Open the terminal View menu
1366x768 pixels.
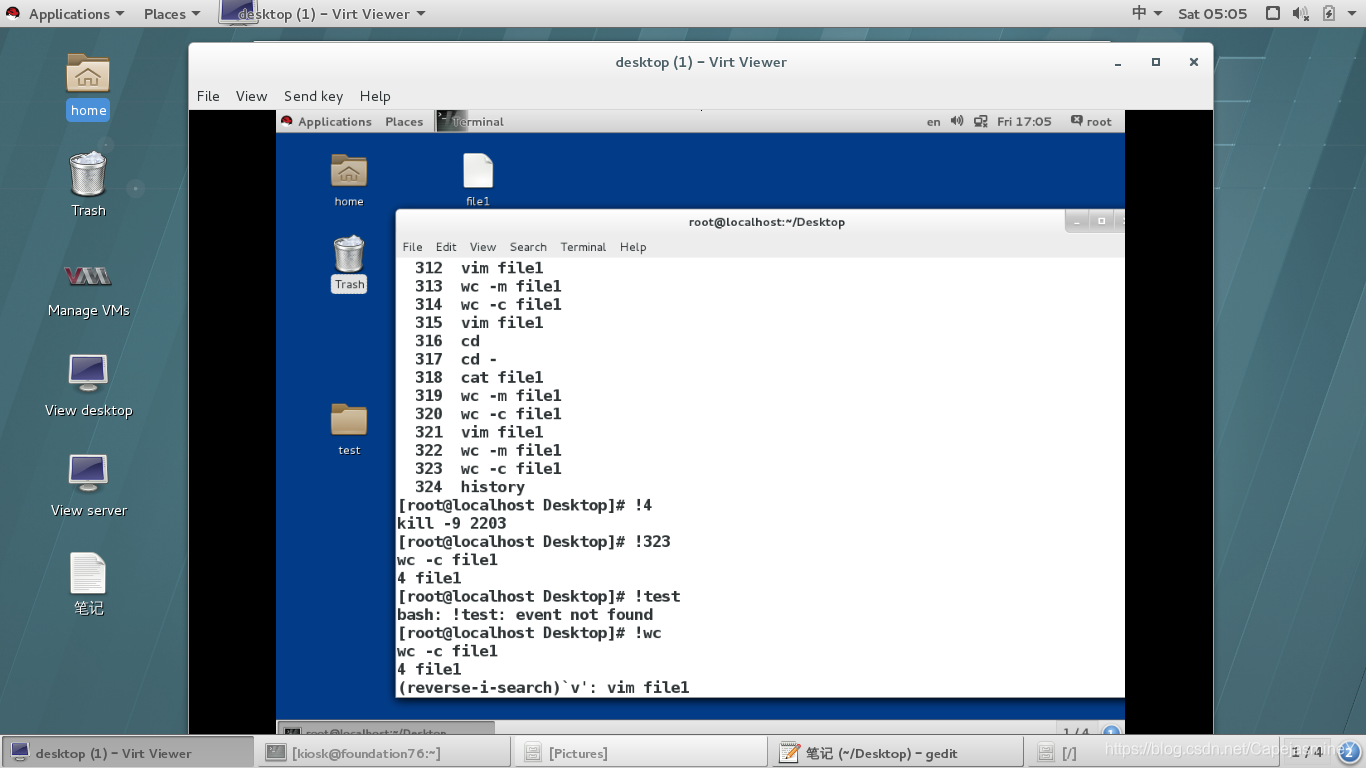coord(483,247)
